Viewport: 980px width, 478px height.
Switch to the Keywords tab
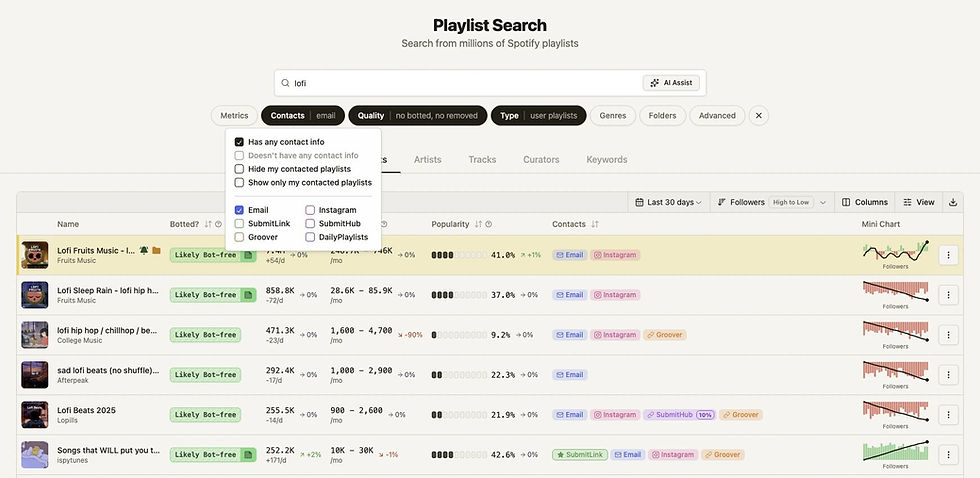pyautogui.click(x=606, y=159)
